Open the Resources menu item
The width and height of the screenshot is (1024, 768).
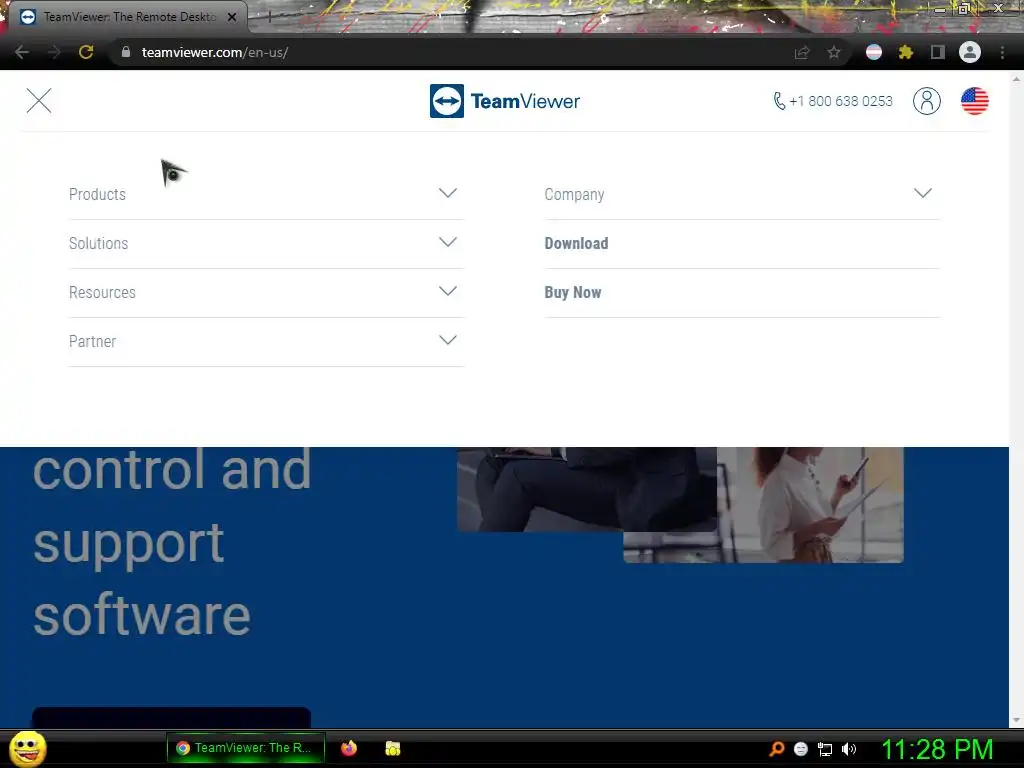[103, 293]
